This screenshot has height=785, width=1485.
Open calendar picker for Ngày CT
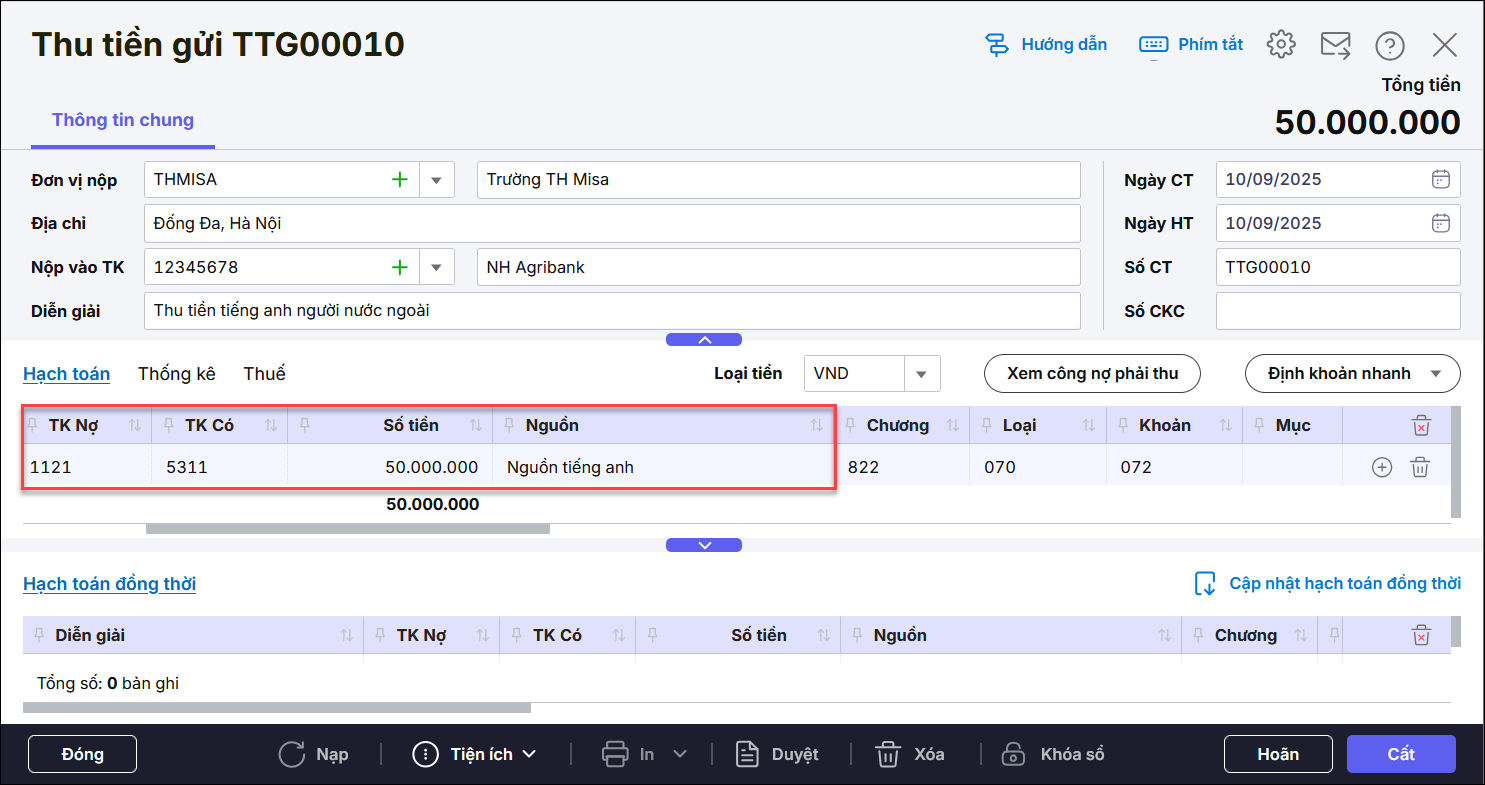(x=1440, y=180)
